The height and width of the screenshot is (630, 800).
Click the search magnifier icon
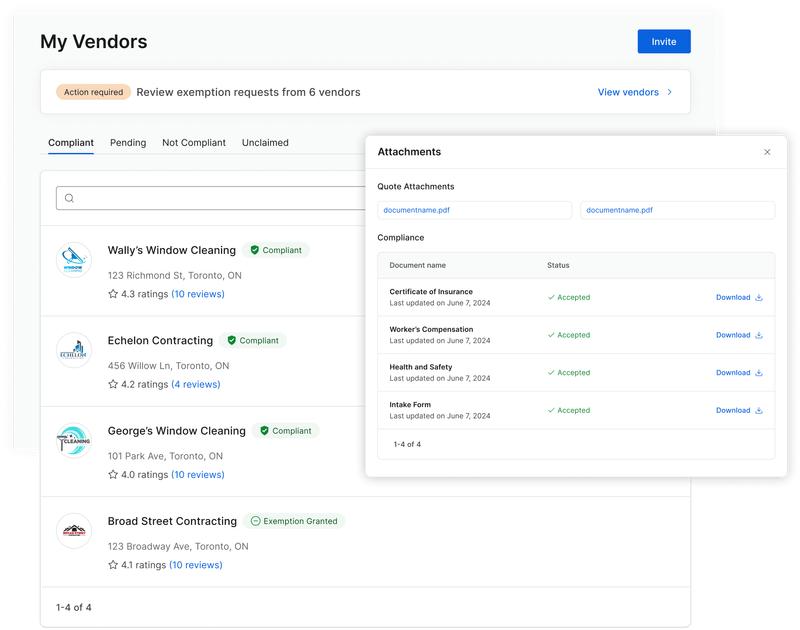[x=69, y=198]
